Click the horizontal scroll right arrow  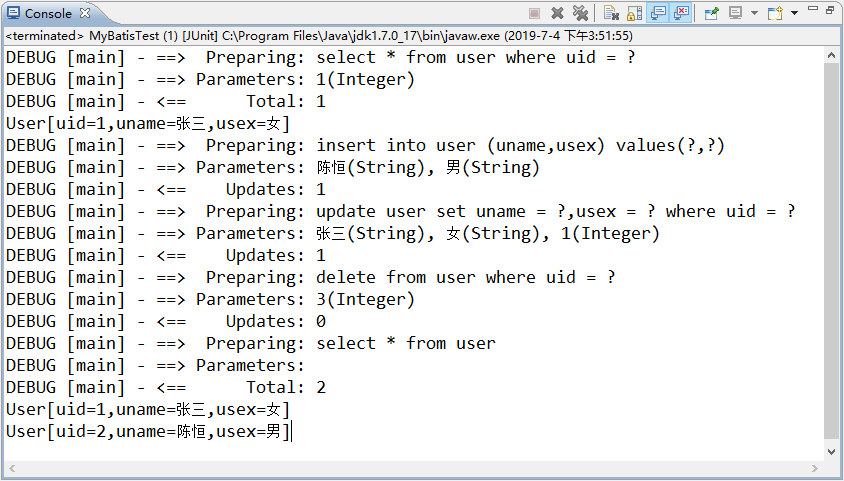[x=816, y=468]
